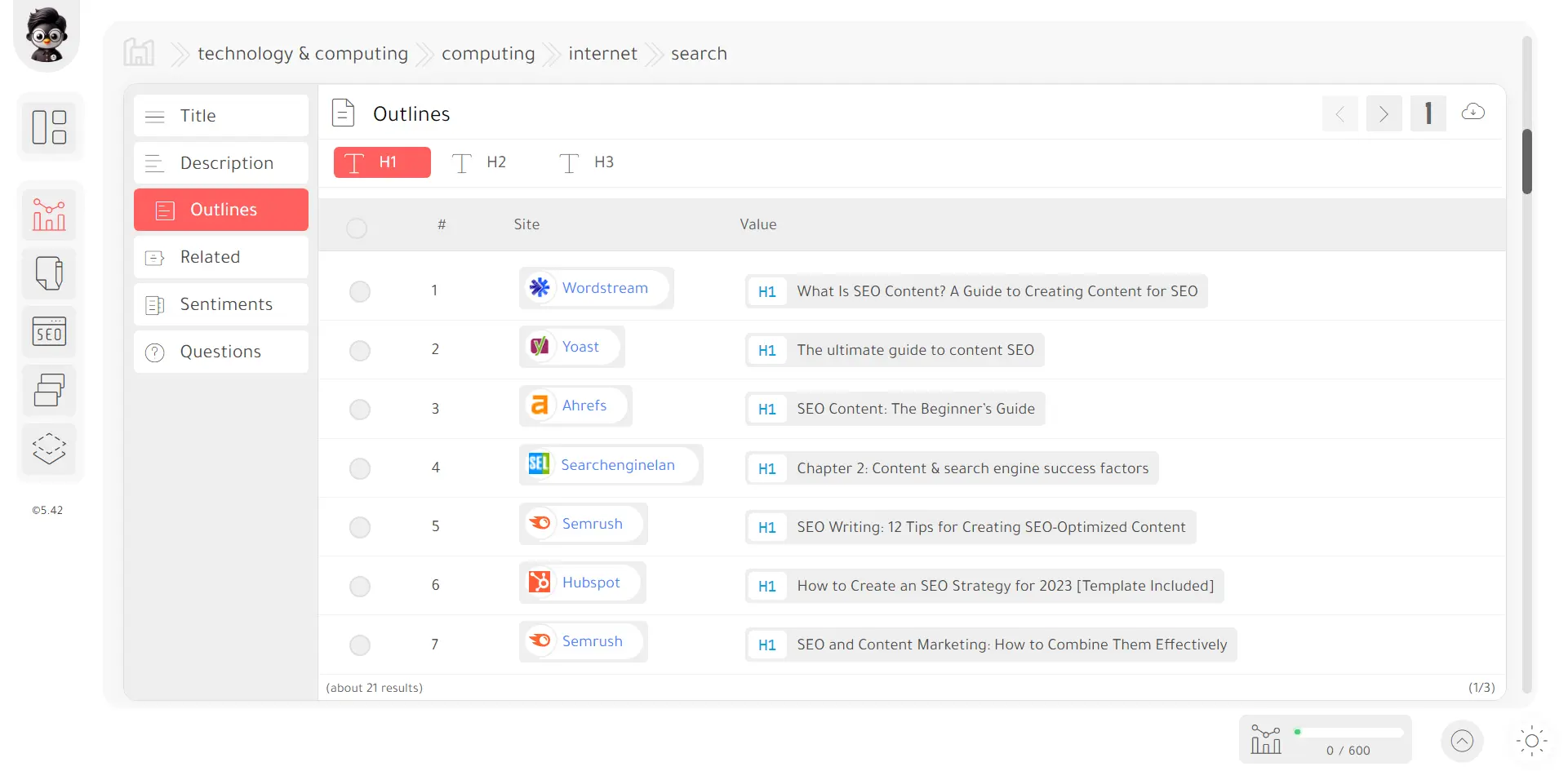Viewport: 1568px width, 771px height.
Task: Open the Outlines section
Action: click(221, 210)
